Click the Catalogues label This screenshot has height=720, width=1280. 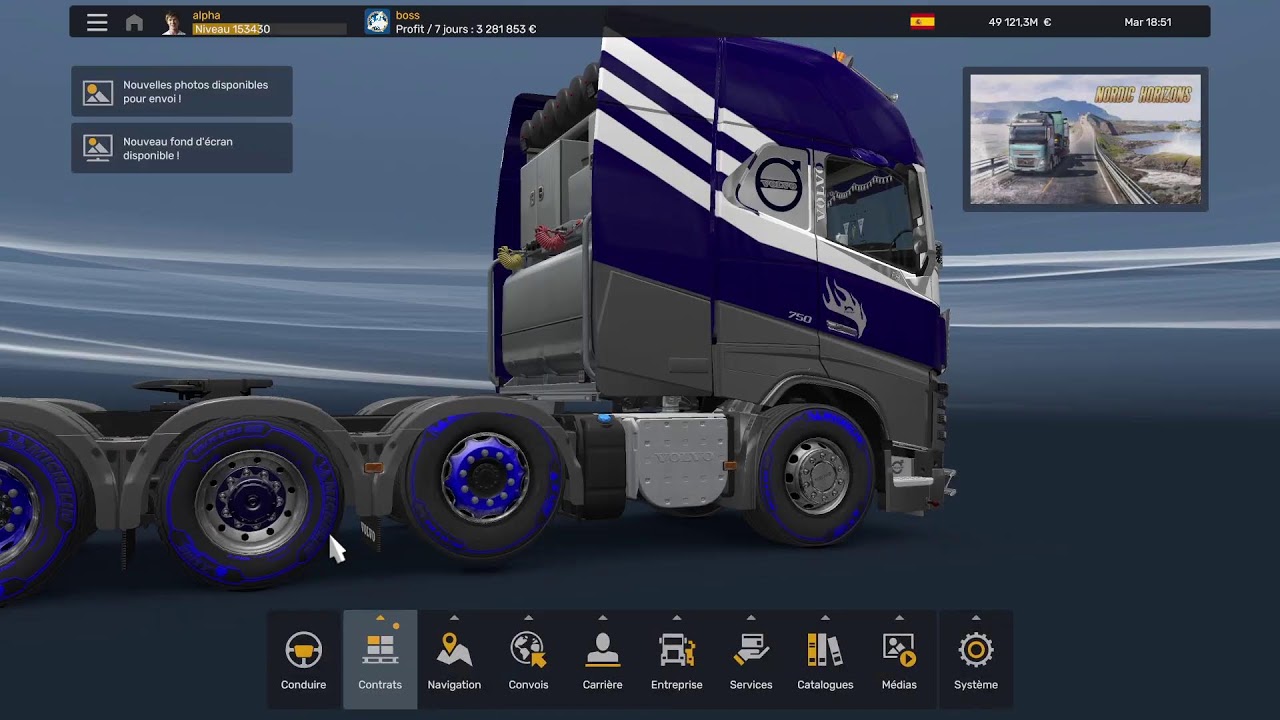825,685
